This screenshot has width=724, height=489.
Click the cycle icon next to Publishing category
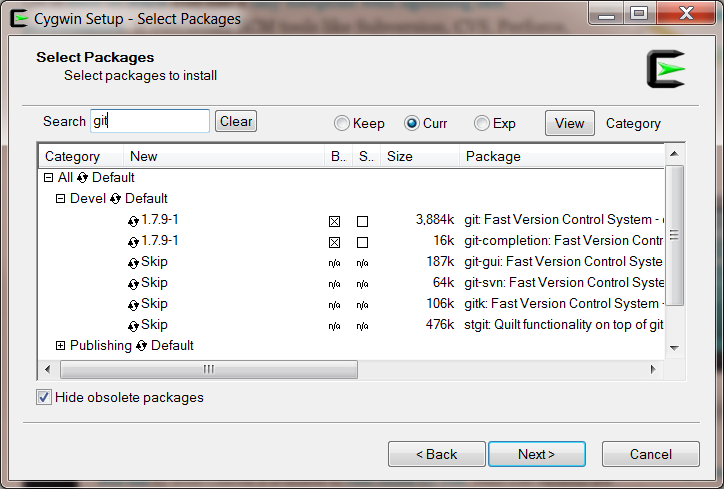[141, 345]
